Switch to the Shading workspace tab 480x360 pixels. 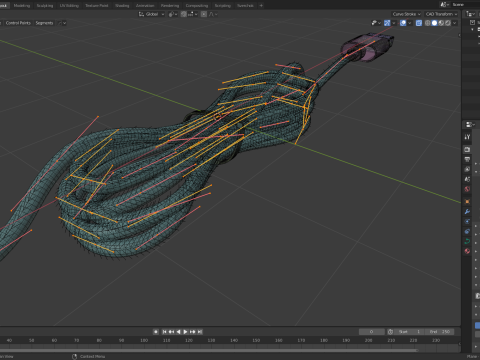[x=122, y=5]
